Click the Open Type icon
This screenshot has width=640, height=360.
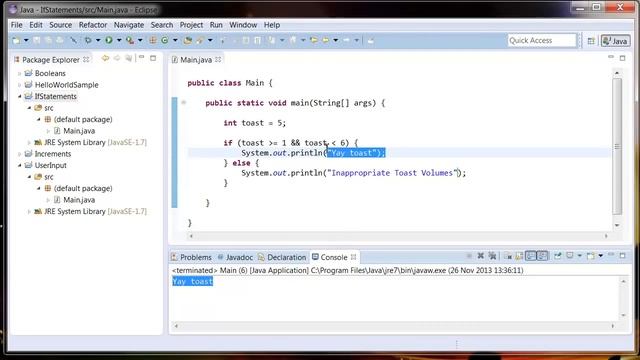click(187, 40)
